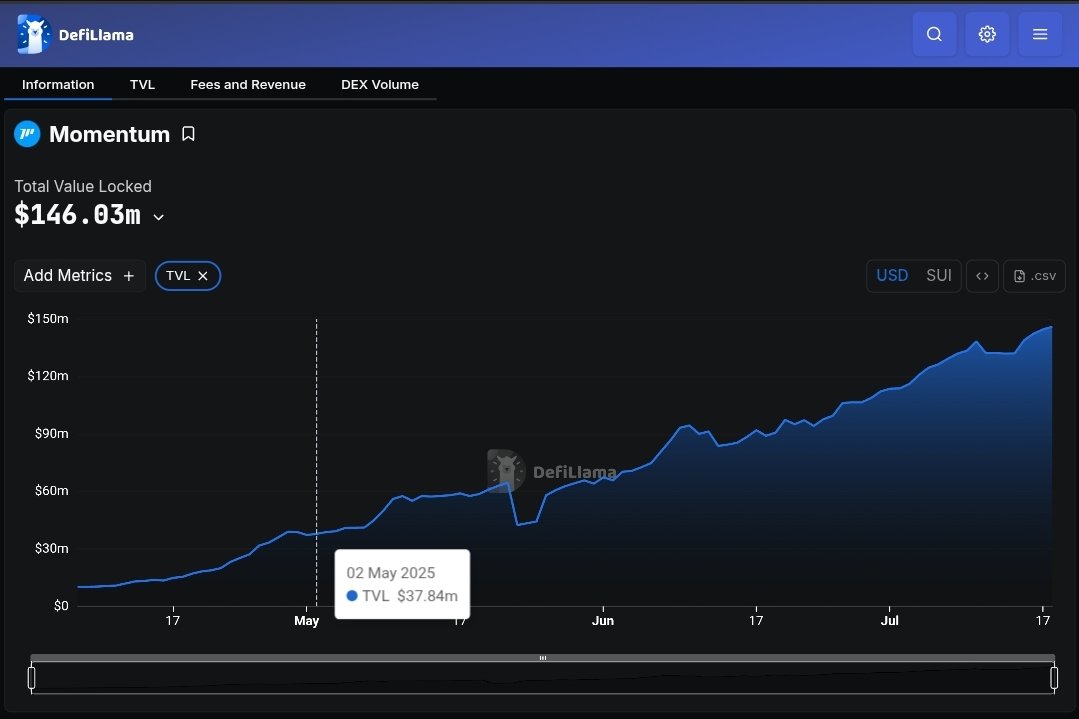1079x719 pixels.
Task: Switch chart denomination to USD
Action: click(x=892, y=275)
